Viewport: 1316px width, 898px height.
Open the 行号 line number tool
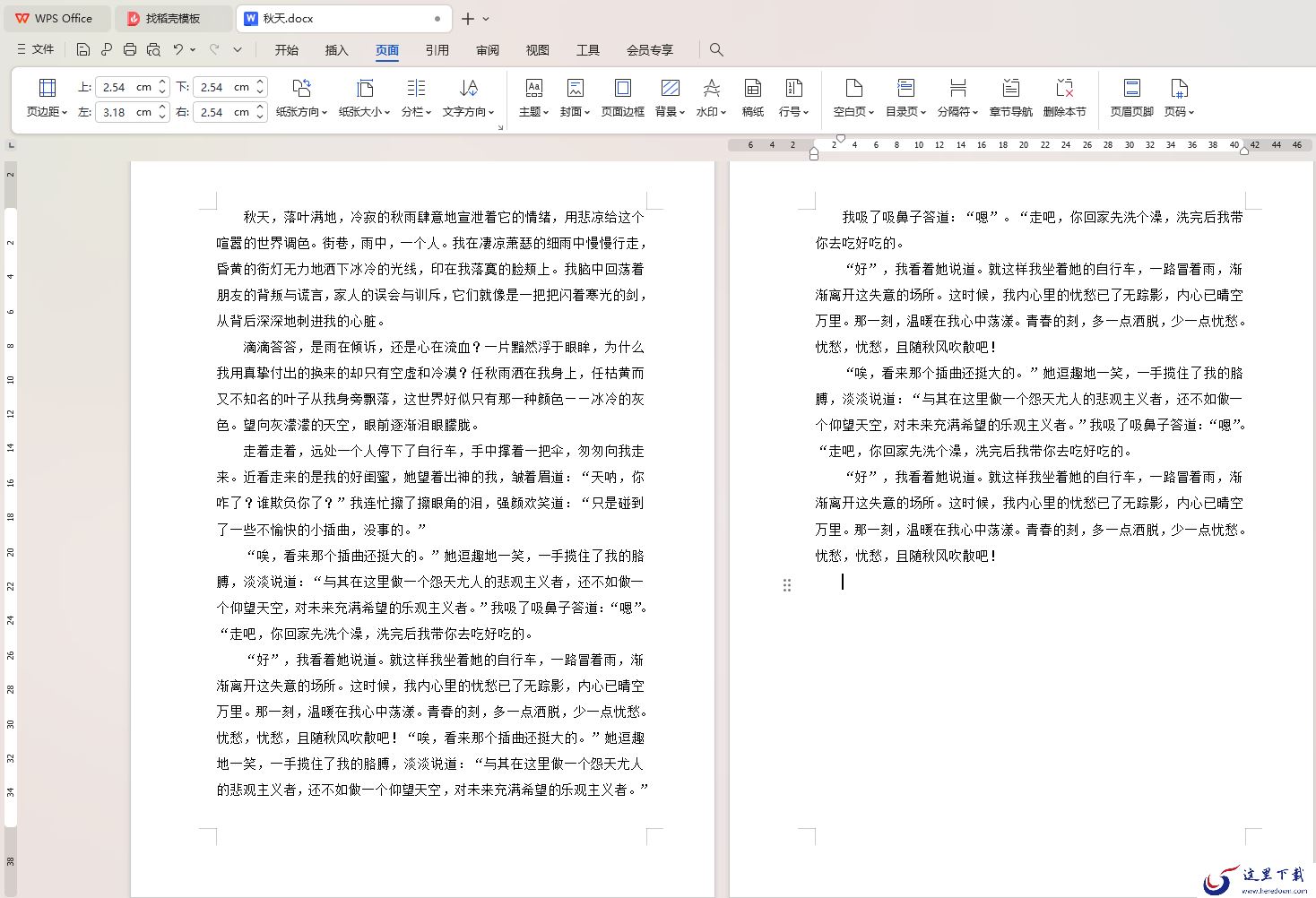(x=793, y=98)
